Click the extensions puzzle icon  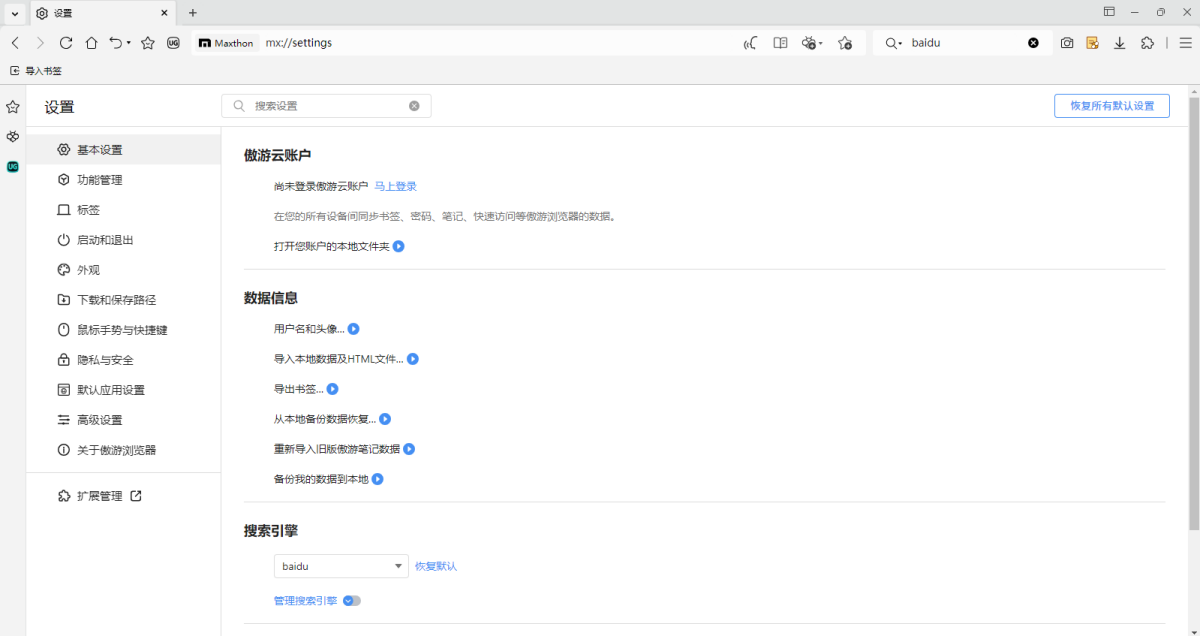click(1147, 43)
